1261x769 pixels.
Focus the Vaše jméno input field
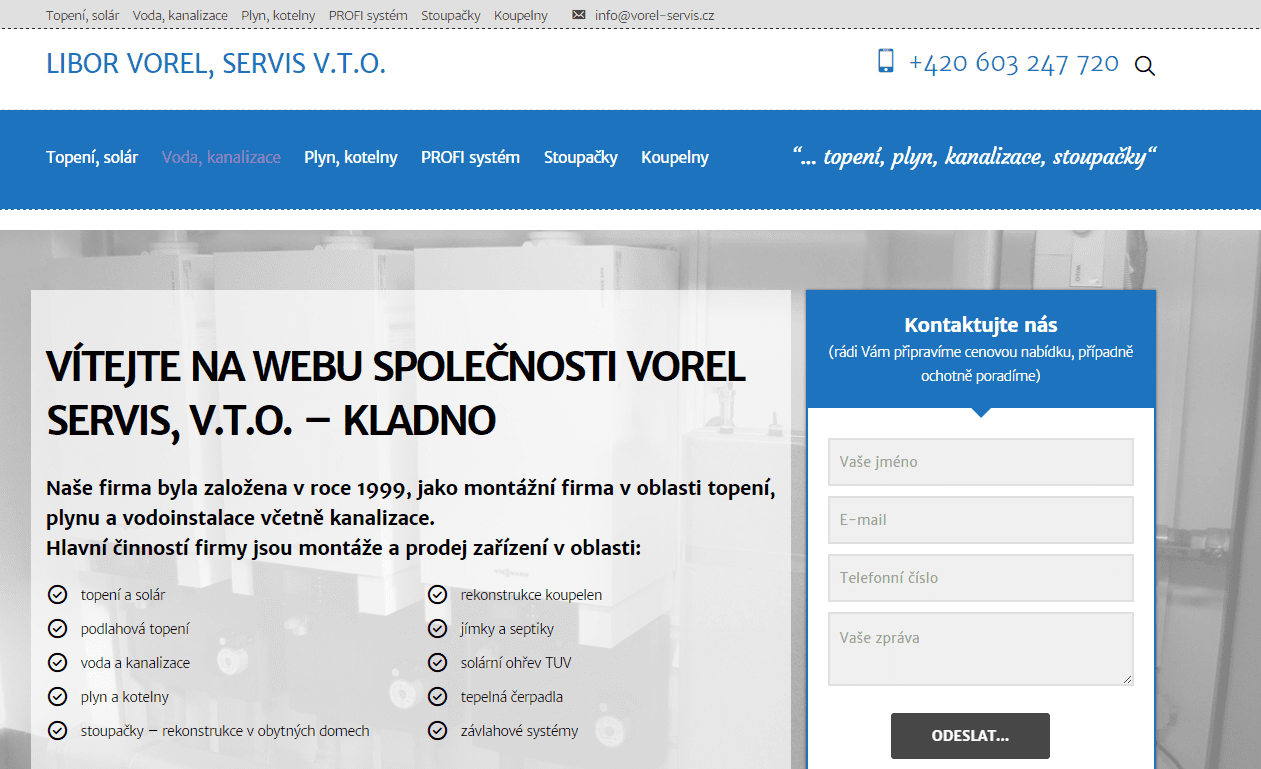pyautogui.click(x=981, y=462)
